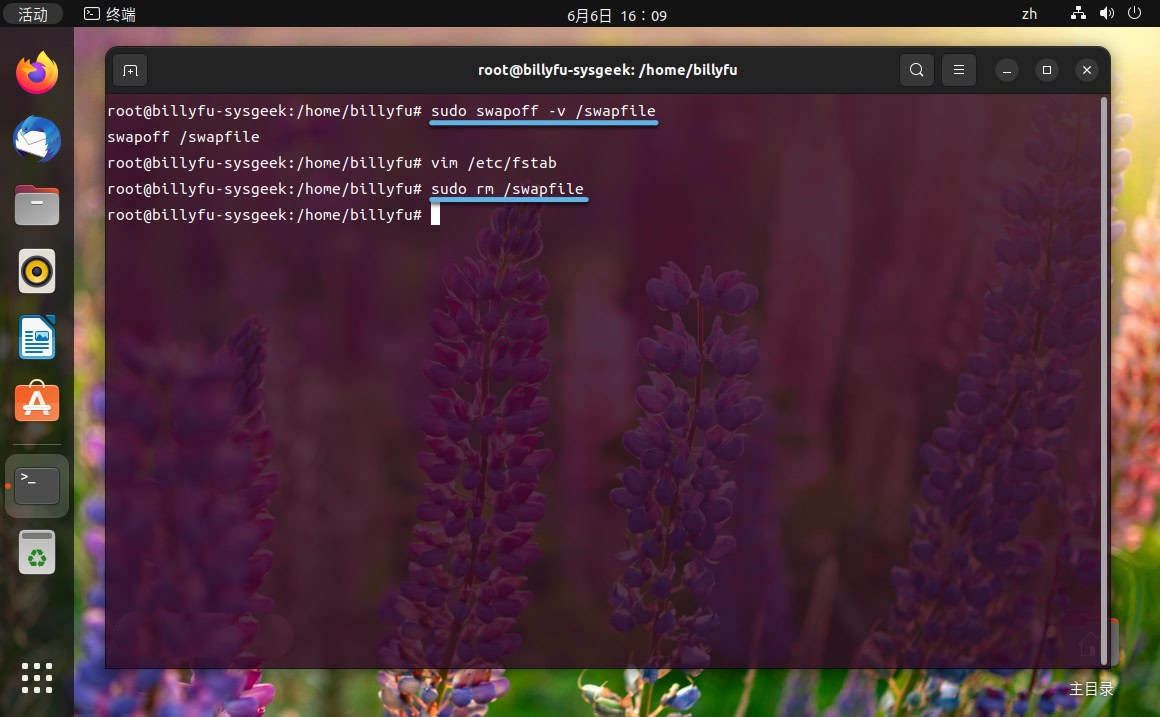1160x717 pixels.
Task: Open the terminal hamburger menu
Action: pos(958,70)
